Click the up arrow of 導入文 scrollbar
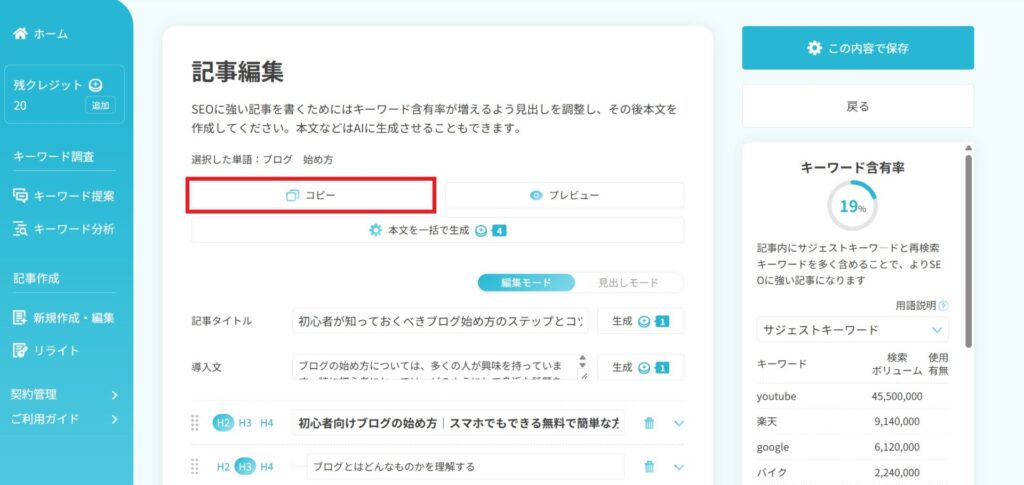The image size is (1024, 485). (583, 358)
